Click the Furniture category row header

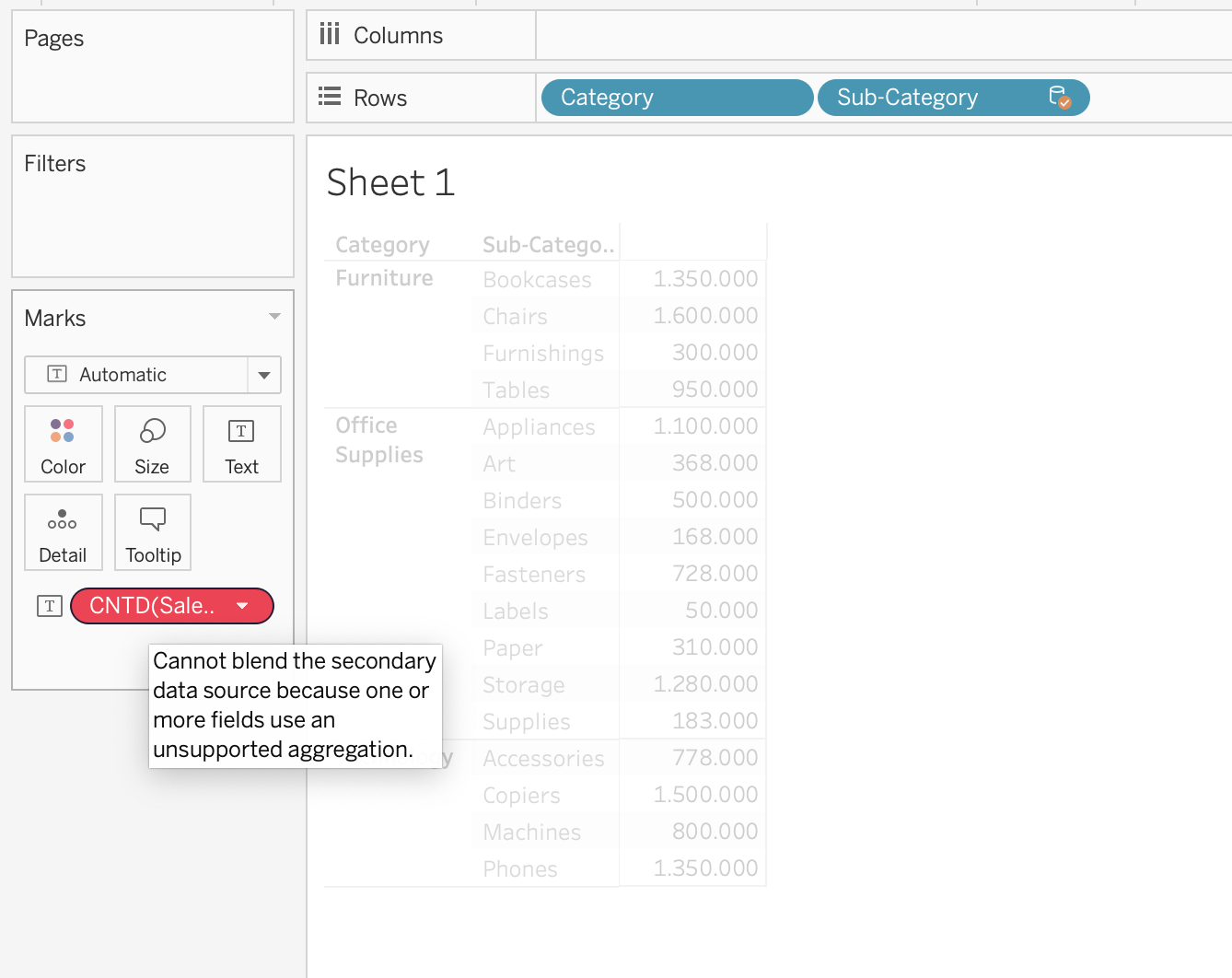384,277
